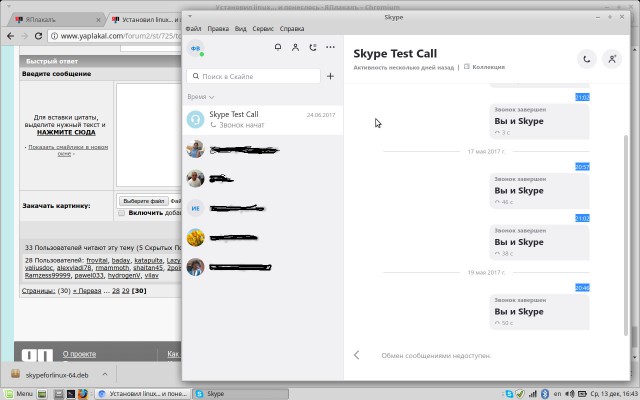Open Skype calls phone icon in sidebar header
This screenshot has height=400, width=640.
313,47
